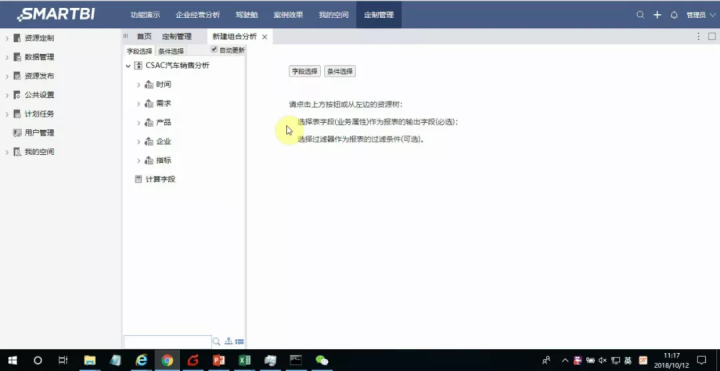This screenshot has height=371, width=720.
Task: Select the 定制管理 top menu
Action: [x=379, y=15]
